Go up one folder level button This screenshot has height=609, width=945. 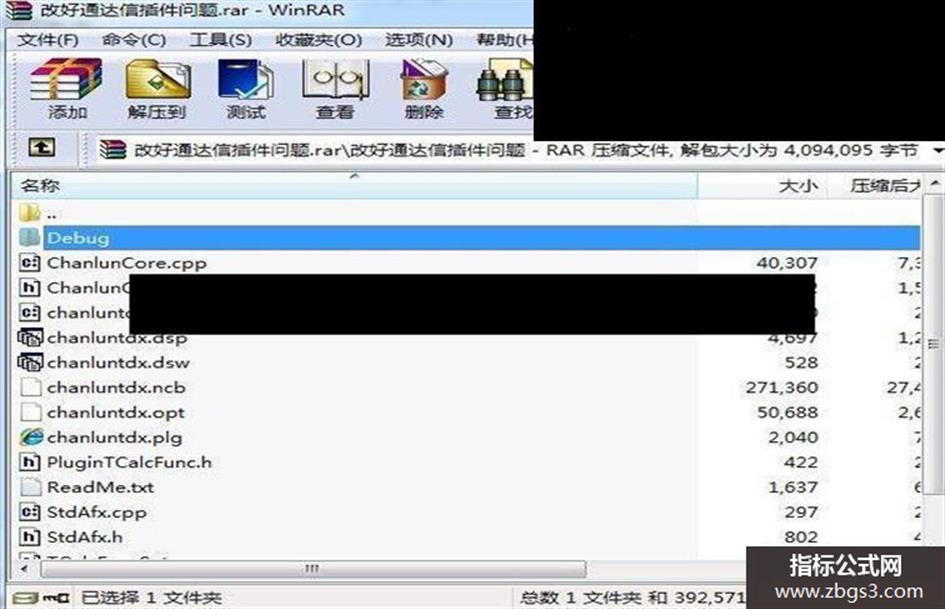point(42,147)
